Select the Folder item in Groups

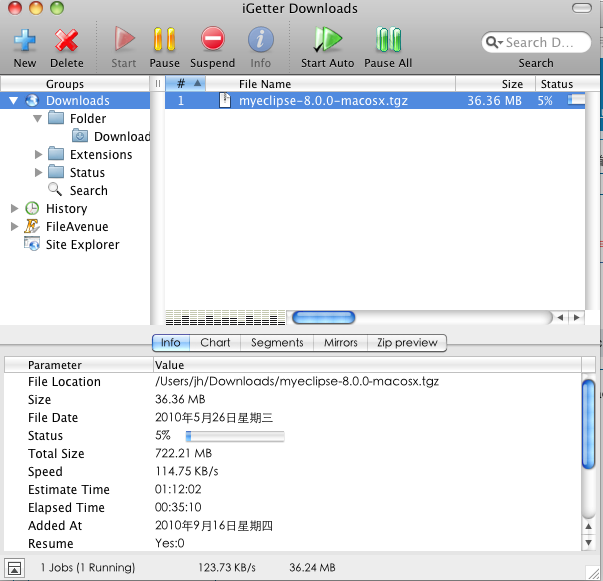coord(88,118)
